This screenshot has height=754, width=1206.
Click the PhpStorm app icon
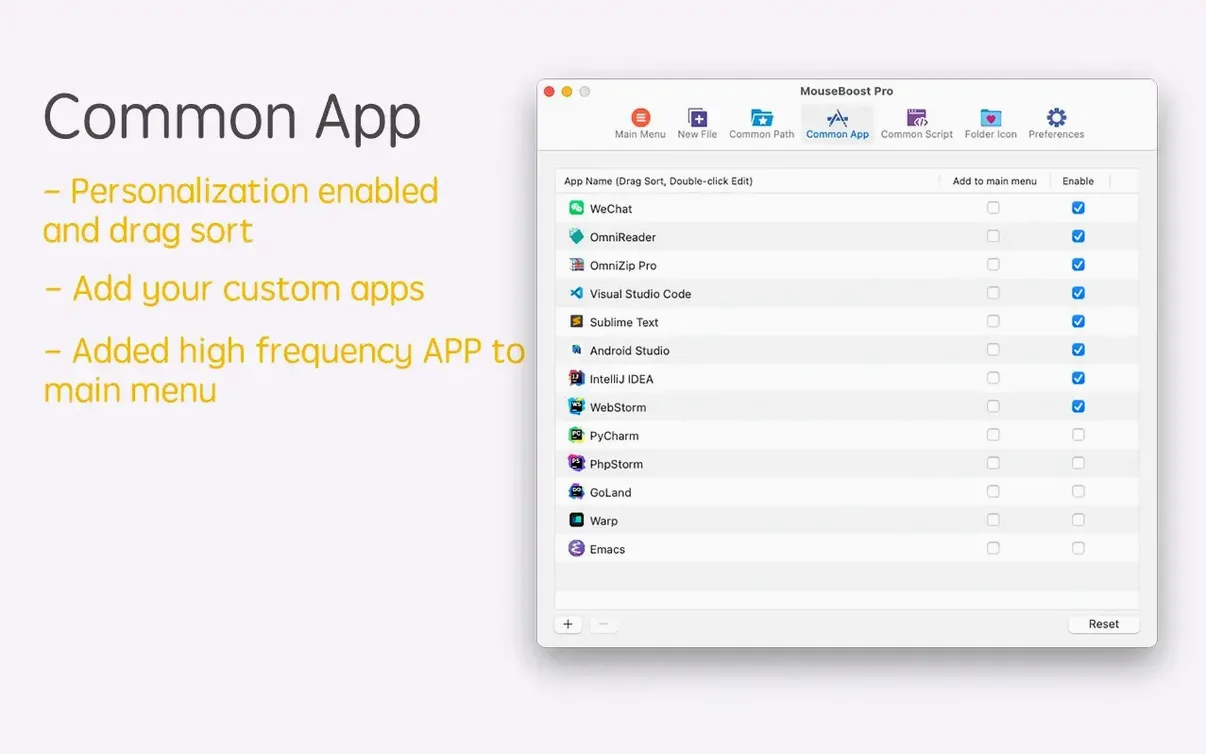coord(576,463)
